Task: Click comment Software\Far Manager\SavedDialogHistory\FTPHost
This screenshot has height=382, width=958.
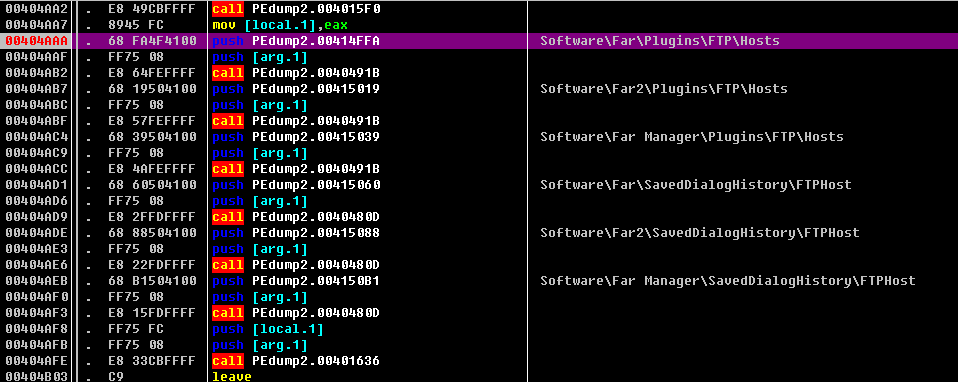Action: coord(728,281)
